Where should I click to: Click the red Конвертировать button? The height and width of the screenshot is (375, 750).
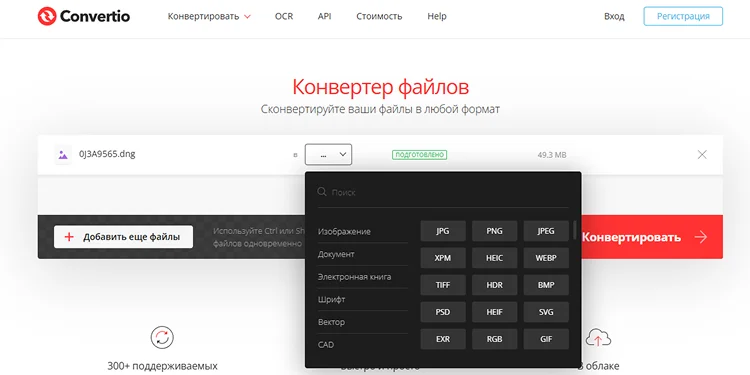point(652,237)
